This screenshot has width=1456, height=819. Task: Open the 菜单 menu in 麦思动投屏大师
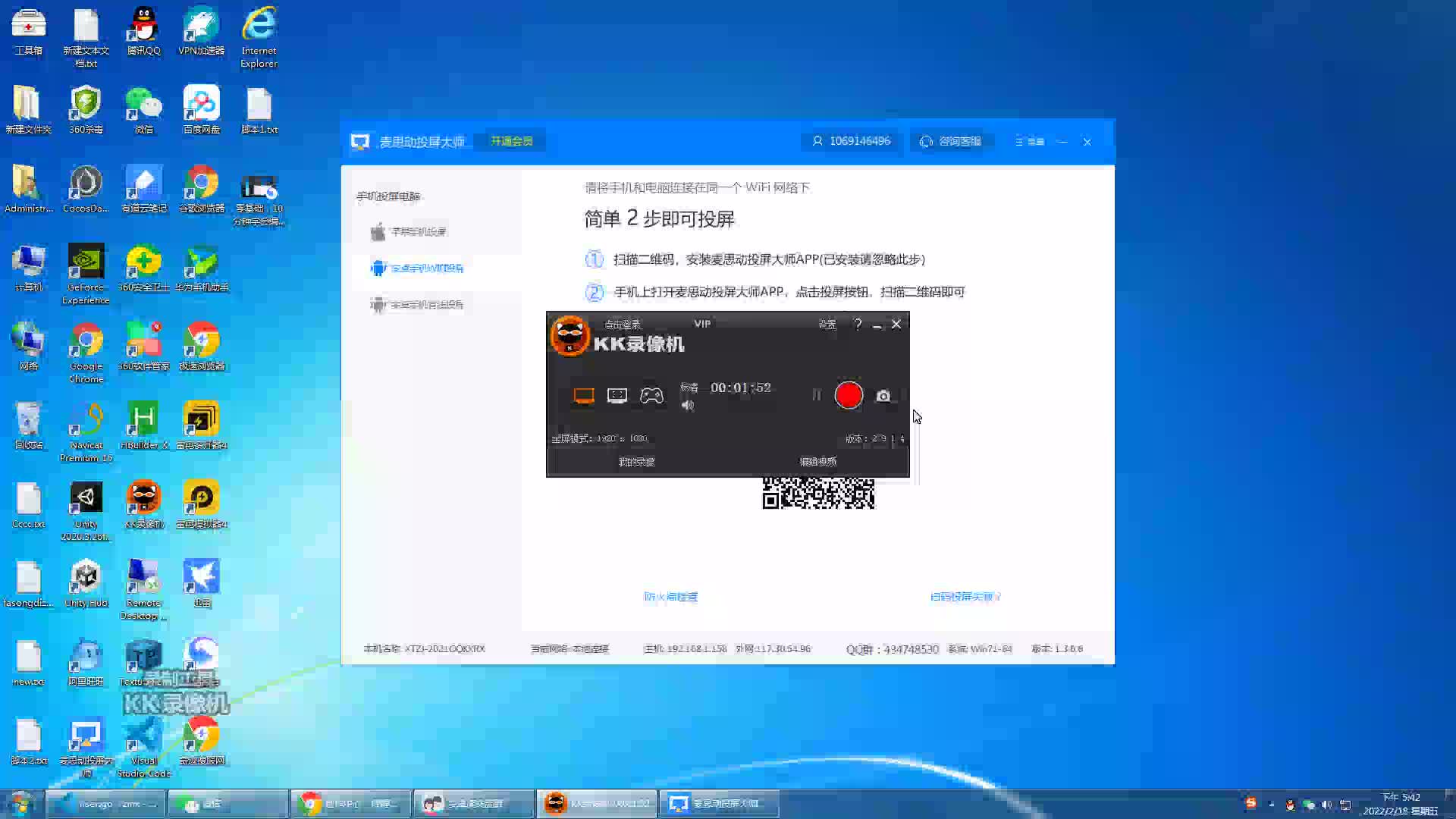pyautogui.click(x=1030, y=142)
